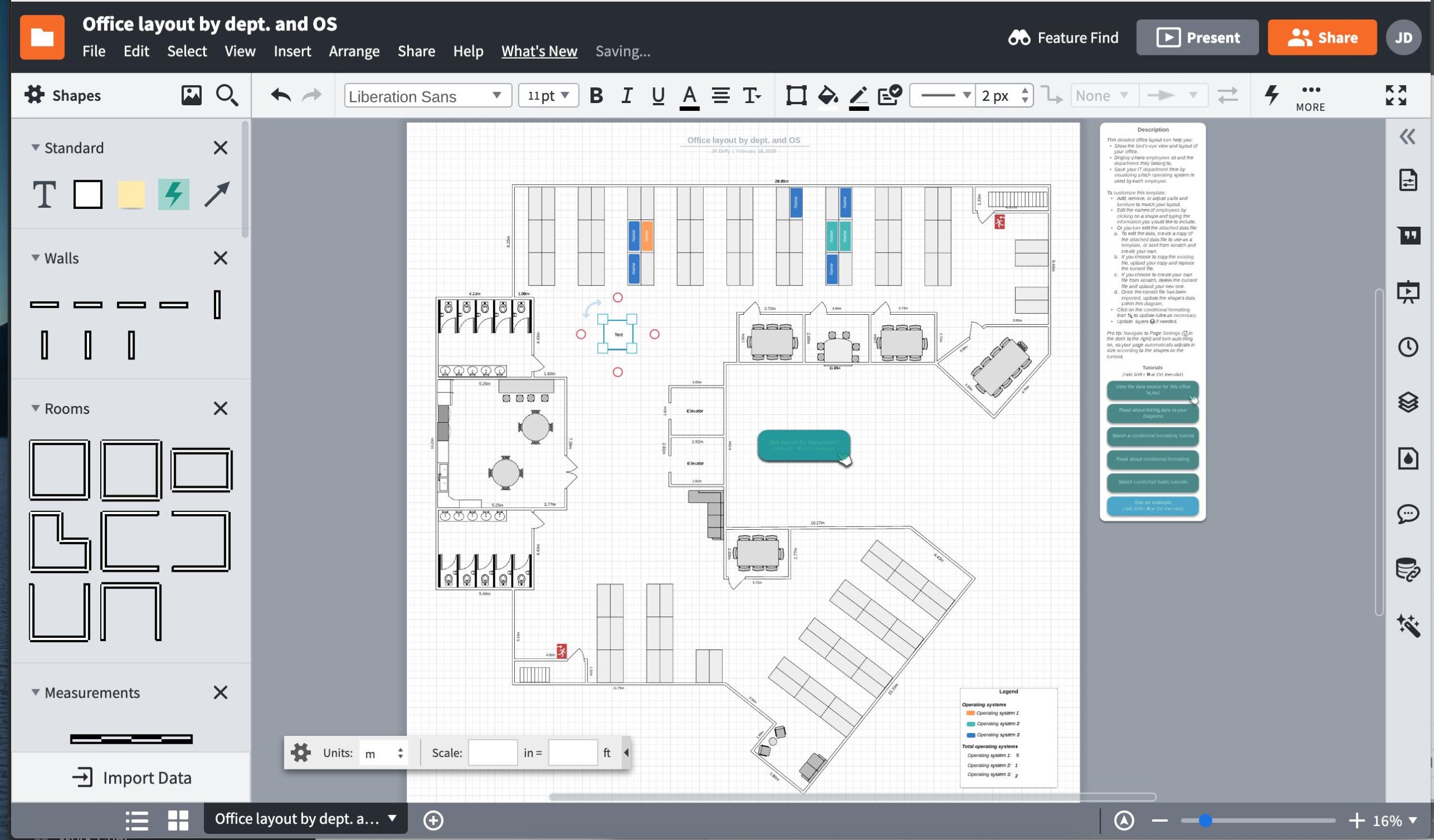Open the Arrange menu

354,50
